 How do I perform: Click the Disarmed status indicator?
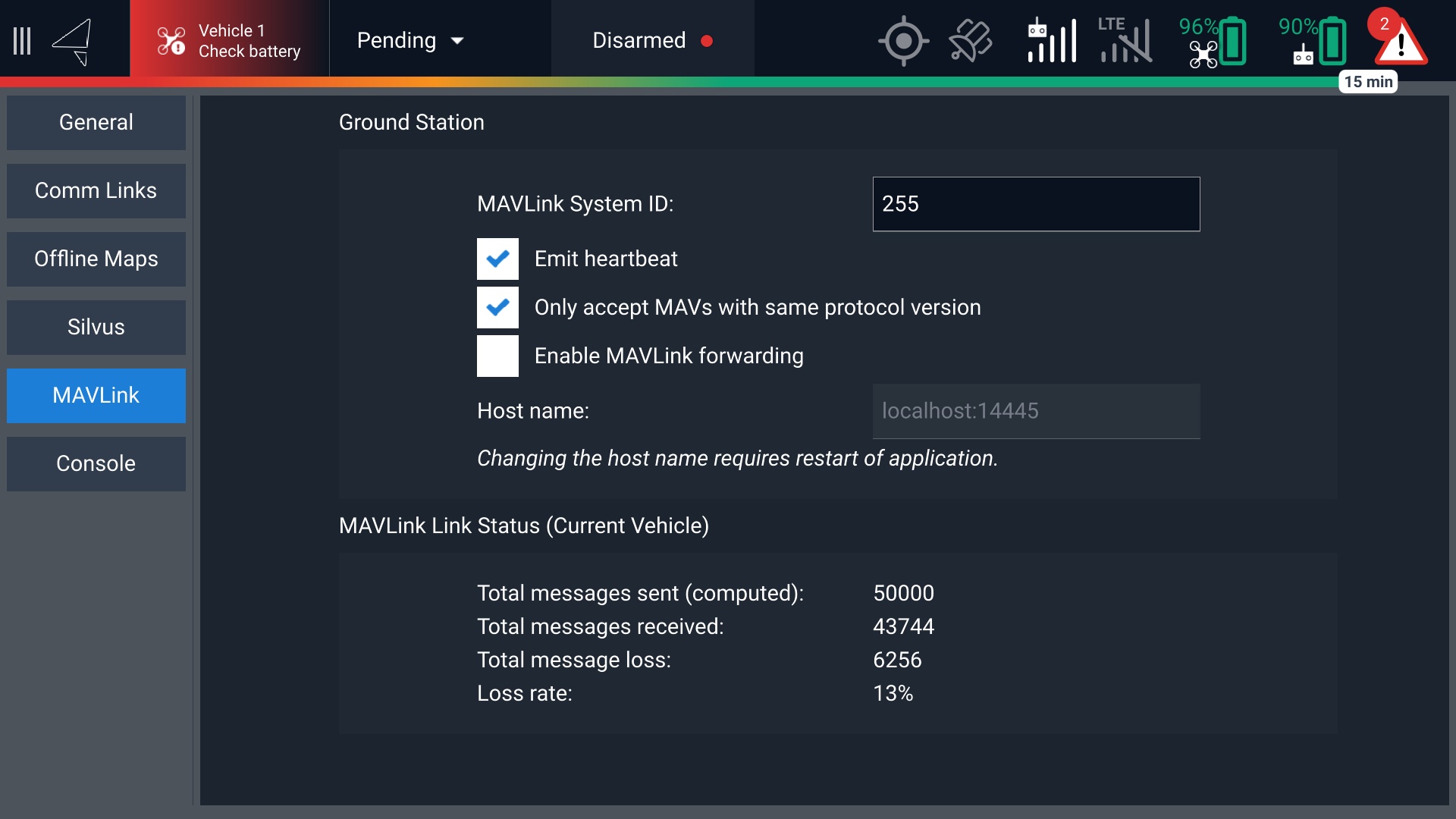[x=652, y=41]
